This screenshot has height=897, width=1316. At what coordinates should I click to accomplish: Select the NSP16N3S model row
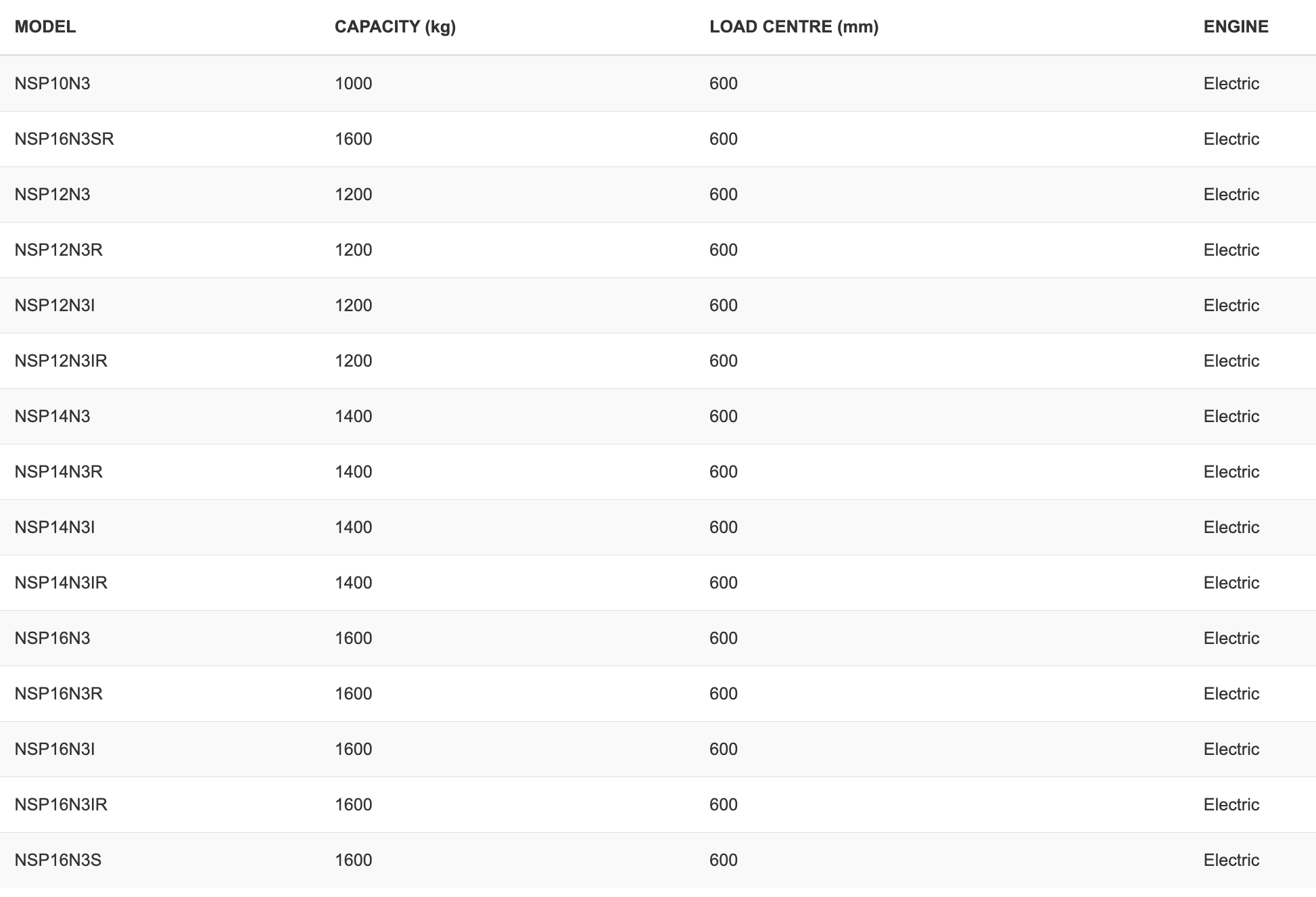(658, 860)
